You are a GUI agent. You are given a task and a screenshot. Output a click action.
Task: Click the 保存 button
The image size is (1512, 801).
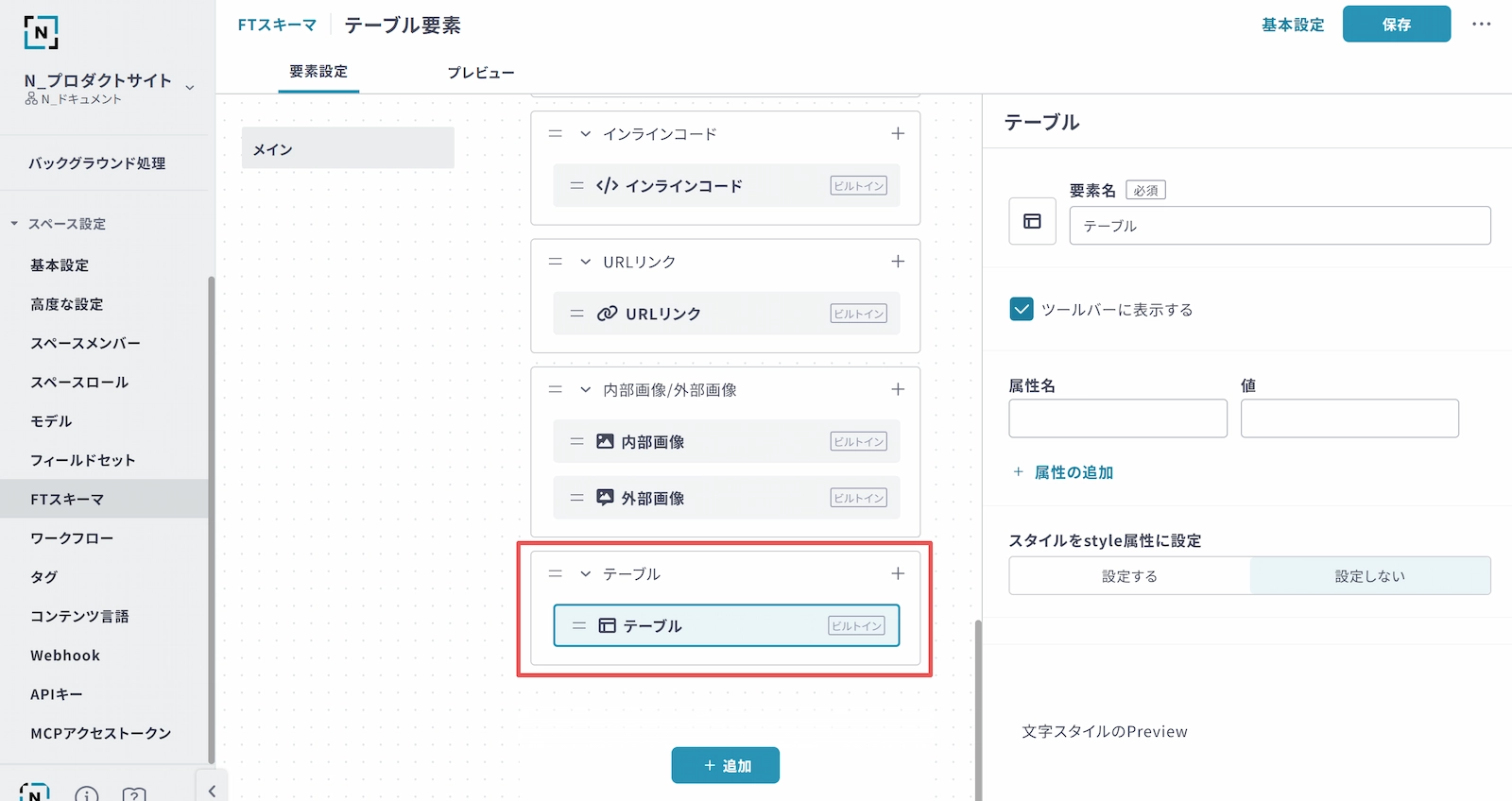coord(1396,25)
